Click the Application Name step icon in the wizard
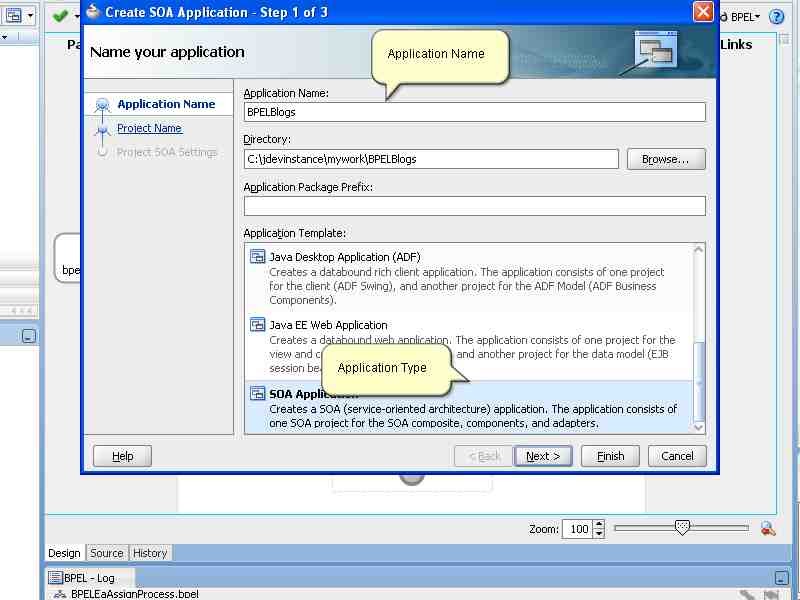 click(101, 104)
